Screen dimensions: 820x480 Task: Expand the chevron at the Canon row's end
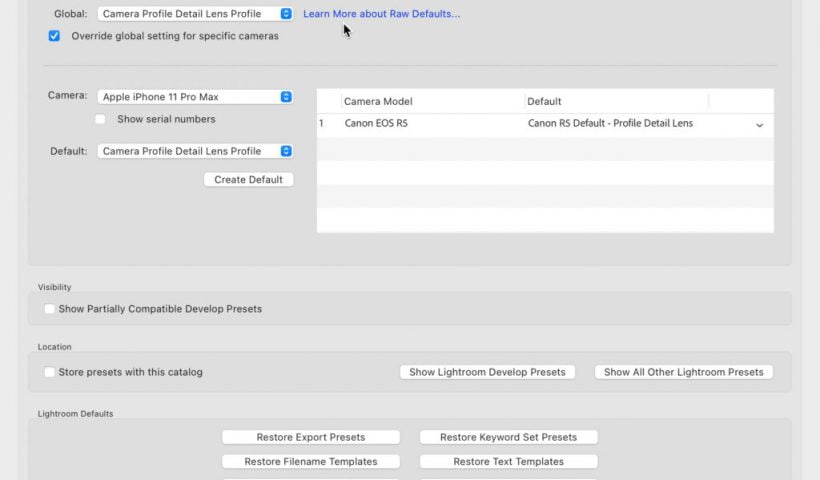point(759,125)
